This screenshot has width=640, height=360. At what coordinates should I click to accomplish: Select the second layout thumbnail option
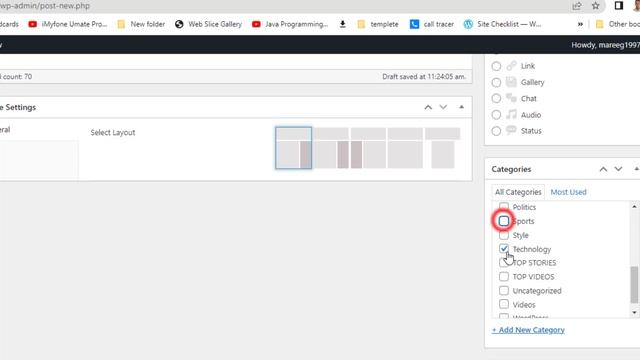tap(331, 148)
